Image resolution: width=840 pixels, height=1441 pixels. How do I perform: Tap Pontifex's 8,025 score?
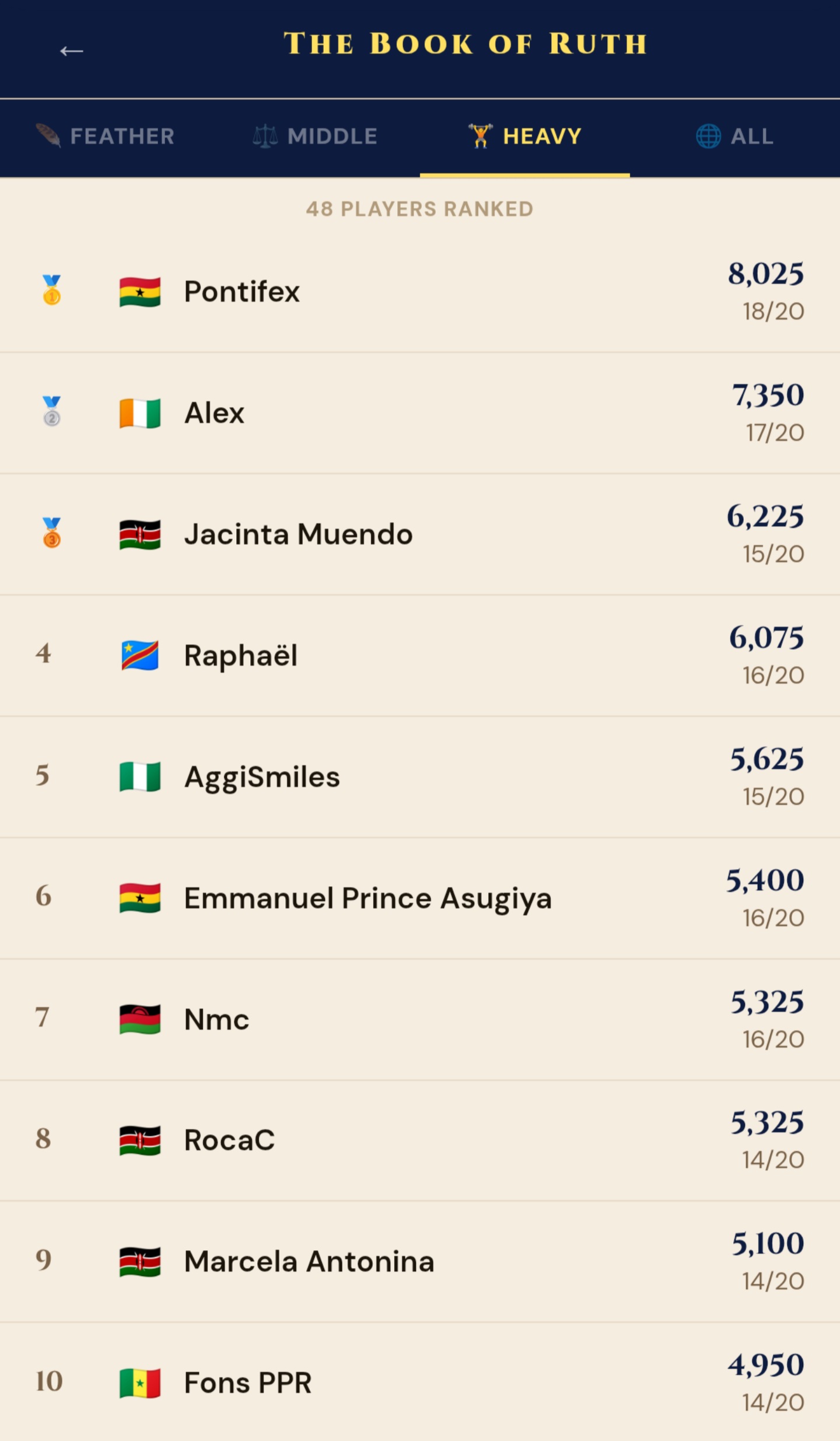765,274
